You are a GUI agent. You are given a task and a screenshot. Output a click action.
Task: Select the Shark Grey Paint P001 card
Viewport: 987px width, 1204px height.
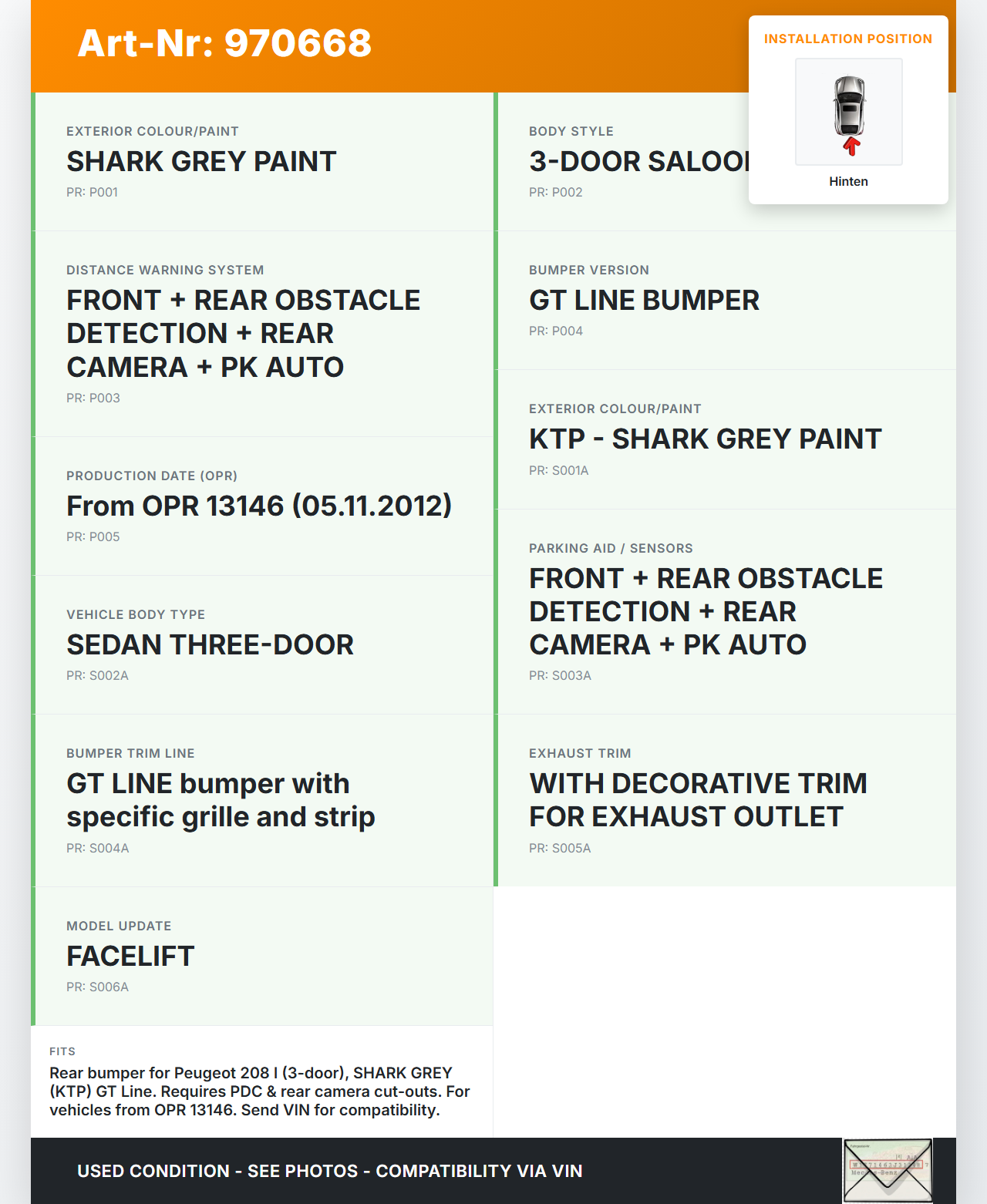[262, 161]
